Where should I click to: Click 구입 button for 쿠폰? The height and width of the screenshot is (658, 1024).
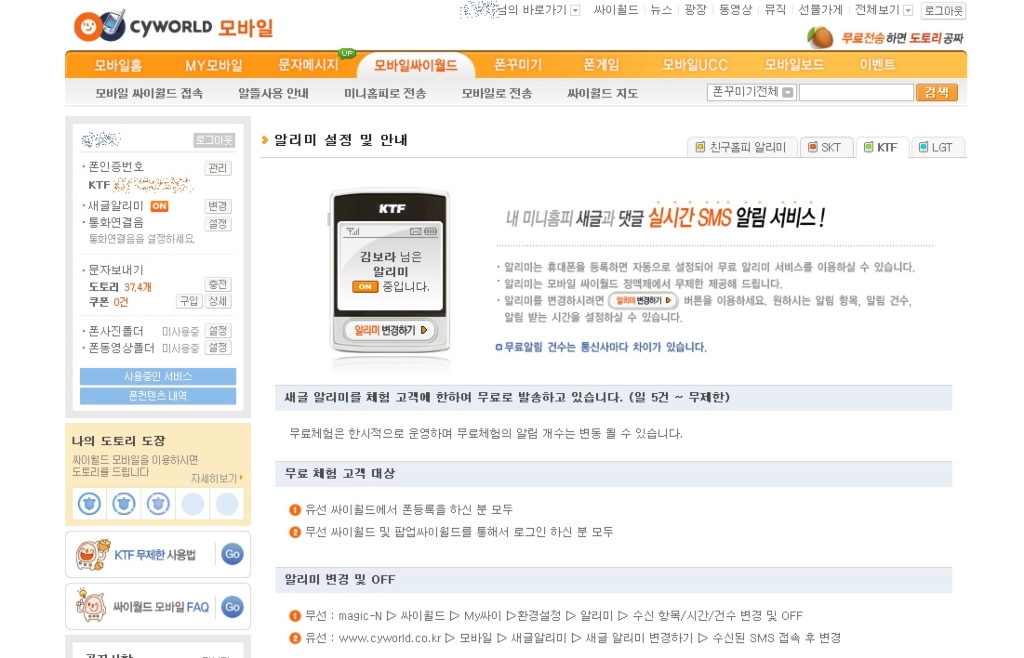pos(189,301)
